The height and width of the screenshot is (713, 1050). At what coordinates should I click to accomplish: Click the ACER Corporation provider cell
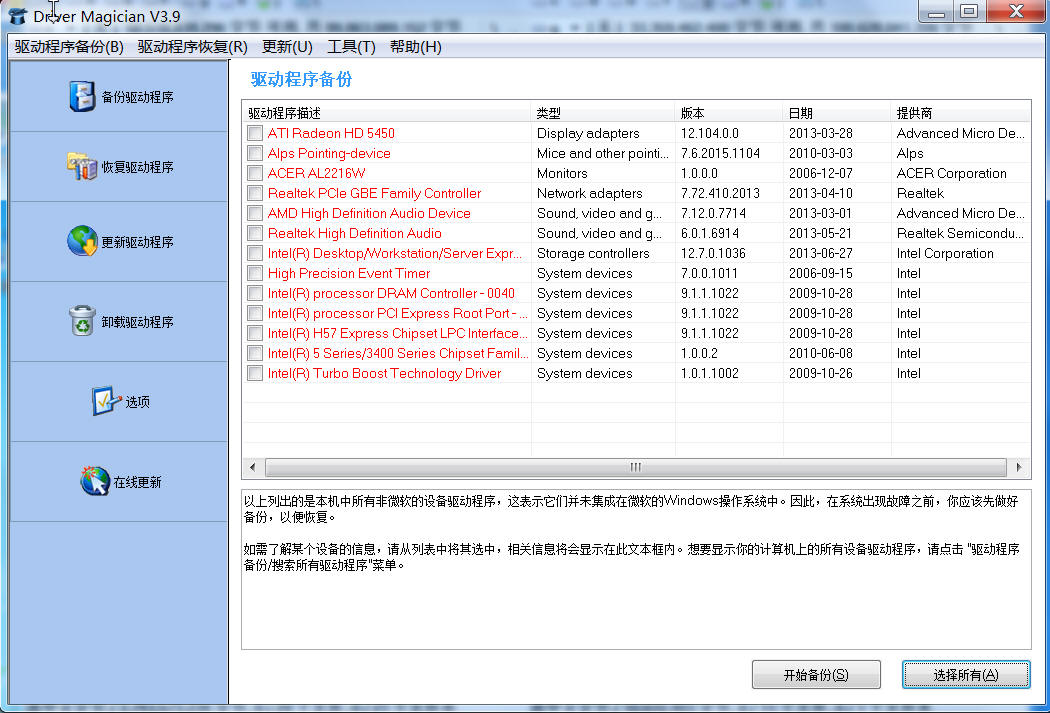pos(952,173)
